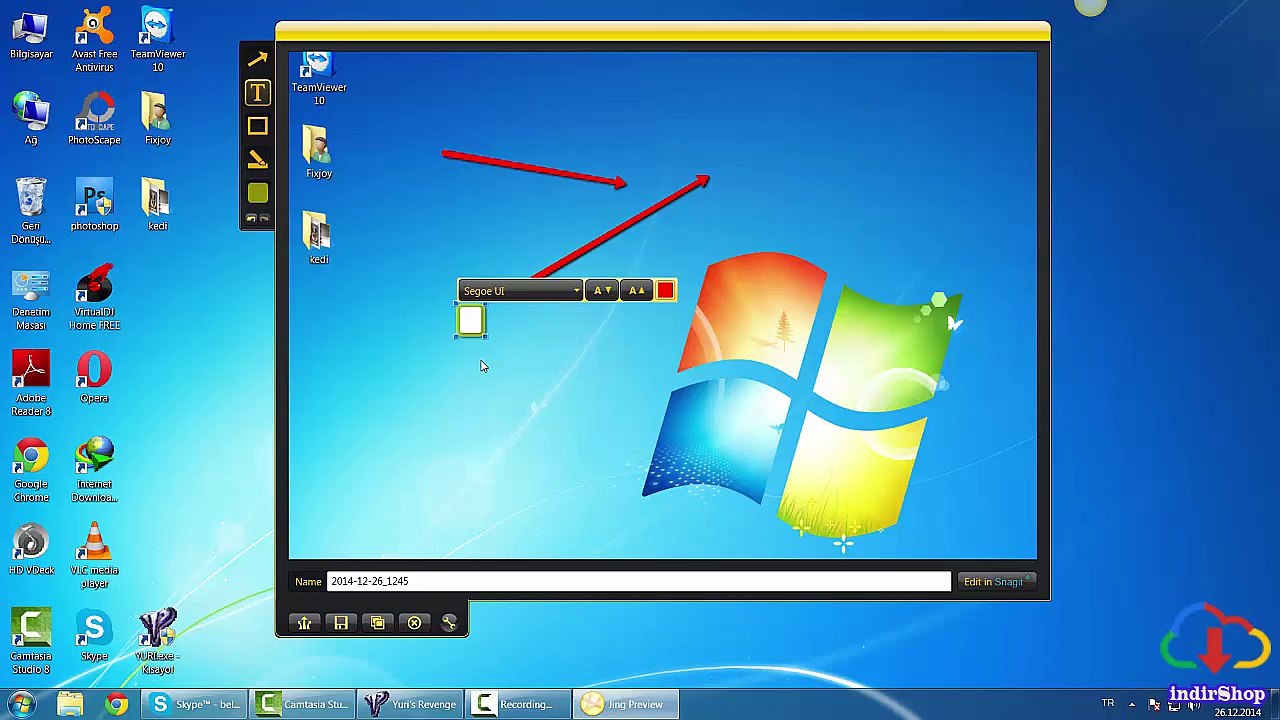Screen dimensions: 1280x720
Task: Show hidden system tray icons
Action: click(1132, 704)
